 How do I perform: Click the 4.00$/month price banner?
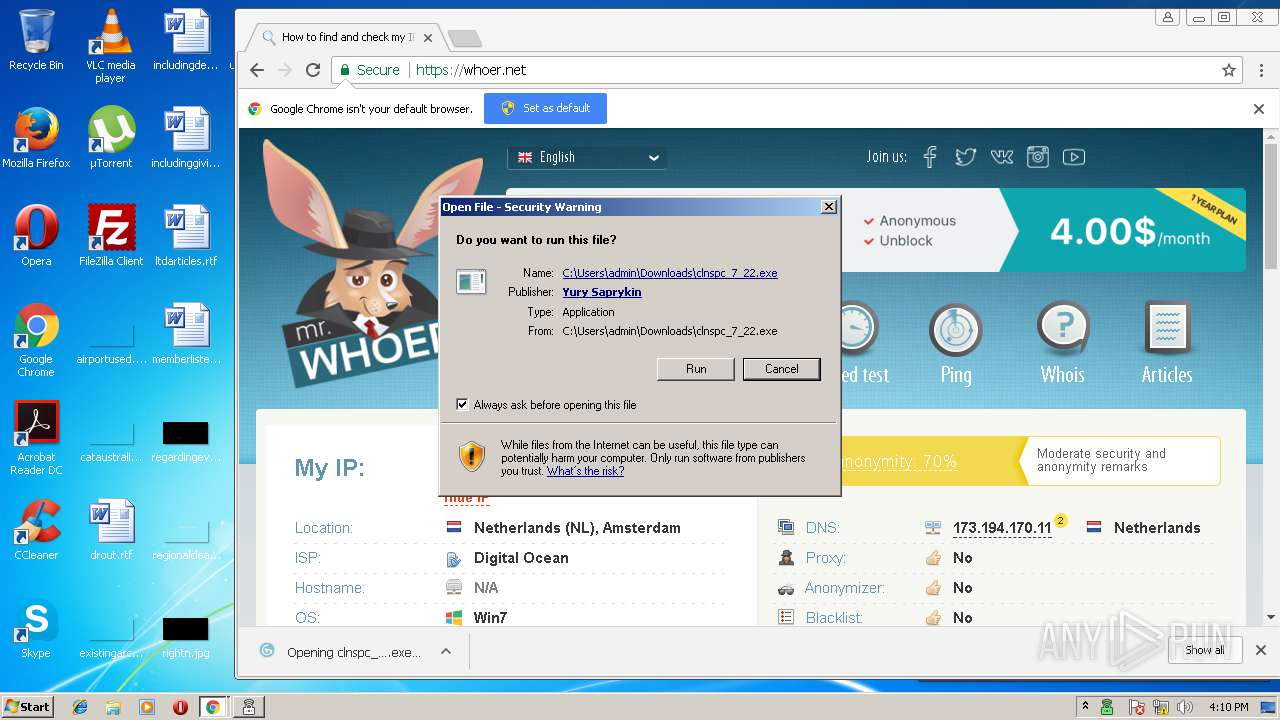click(x=1129, y=231)
